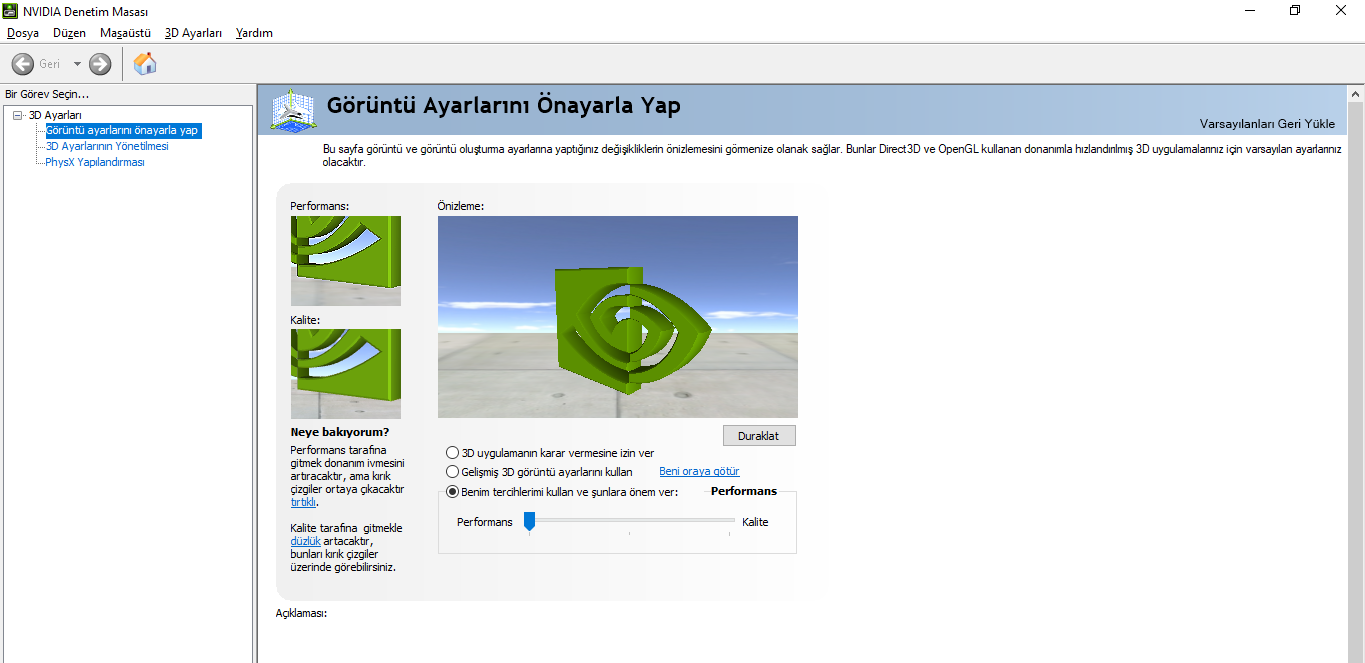1365x663 pixels.
Task: Click the Back (Geri) arrow icon
Action: click(x=23, y=64)
